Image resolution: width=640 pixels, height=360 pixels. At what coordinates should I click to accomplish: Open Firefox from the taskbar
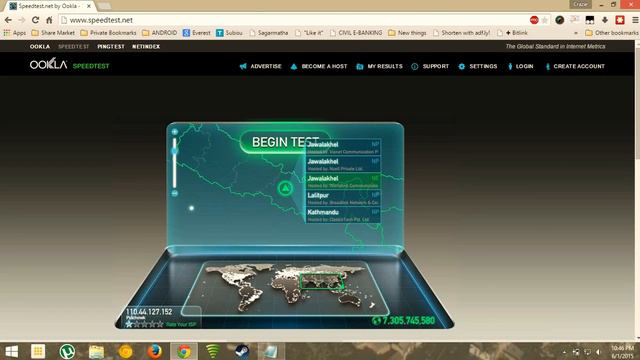[155, 351]
